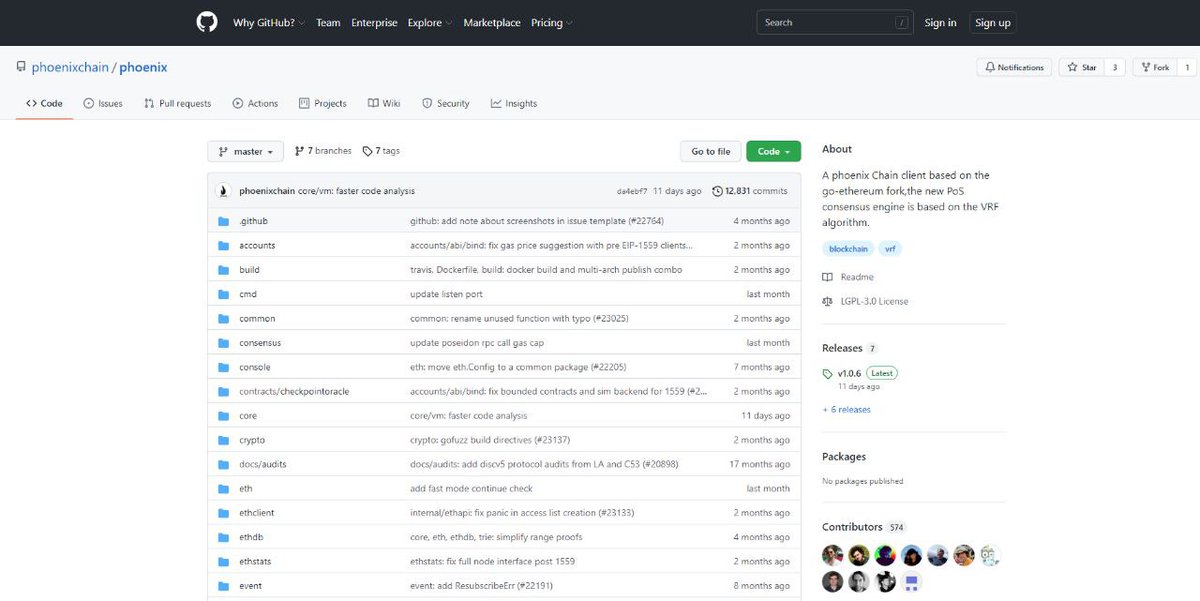Click commit message 'update listen port'
1200x601 pixels.
click(x=446, y=294)
